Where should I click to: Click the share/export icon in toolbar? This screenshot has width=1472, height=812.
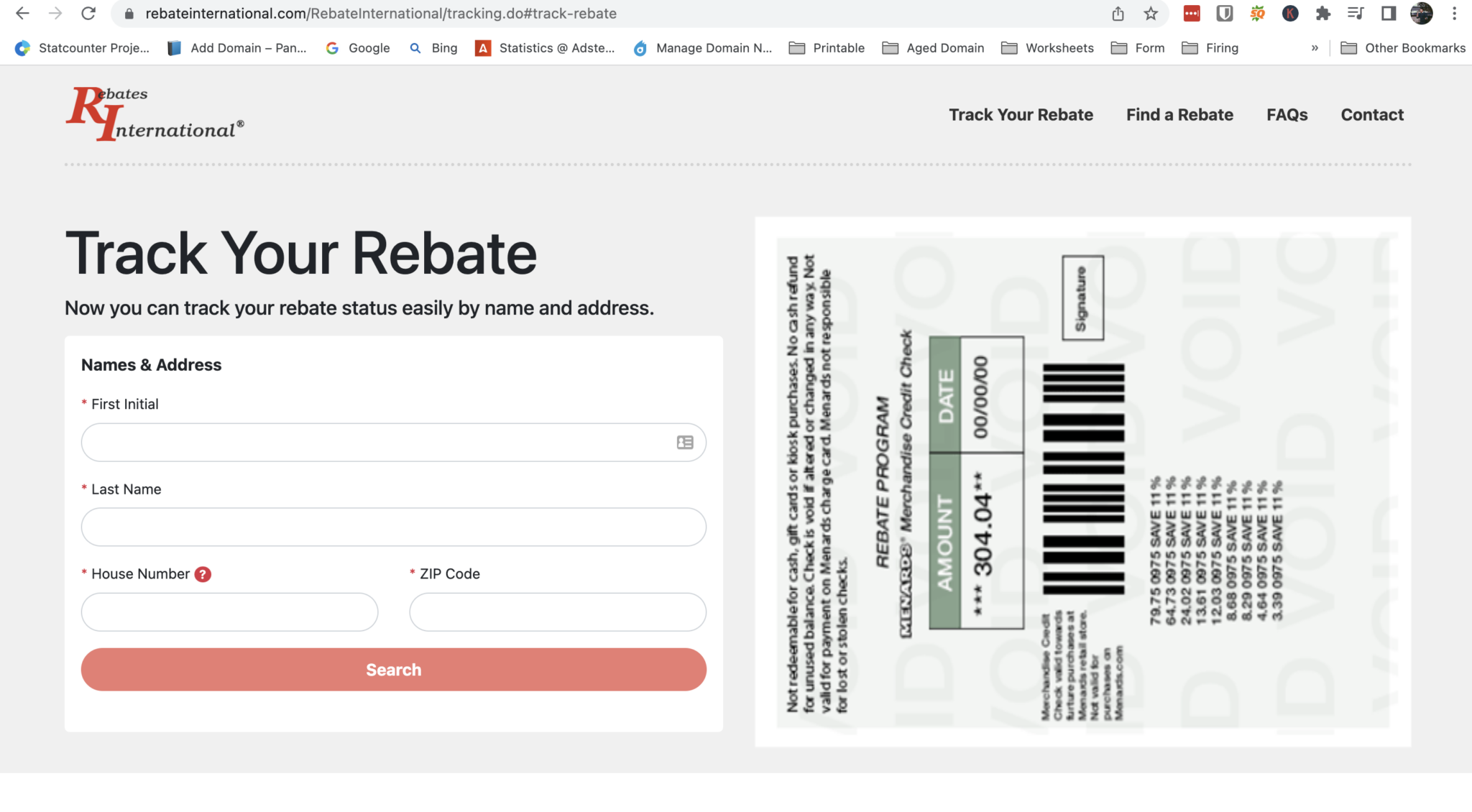point(1120,14)
